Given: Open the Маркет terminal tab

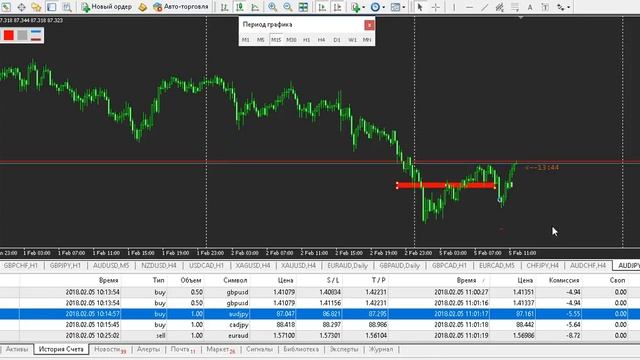Looking at the screenshot, I should 221,349.
